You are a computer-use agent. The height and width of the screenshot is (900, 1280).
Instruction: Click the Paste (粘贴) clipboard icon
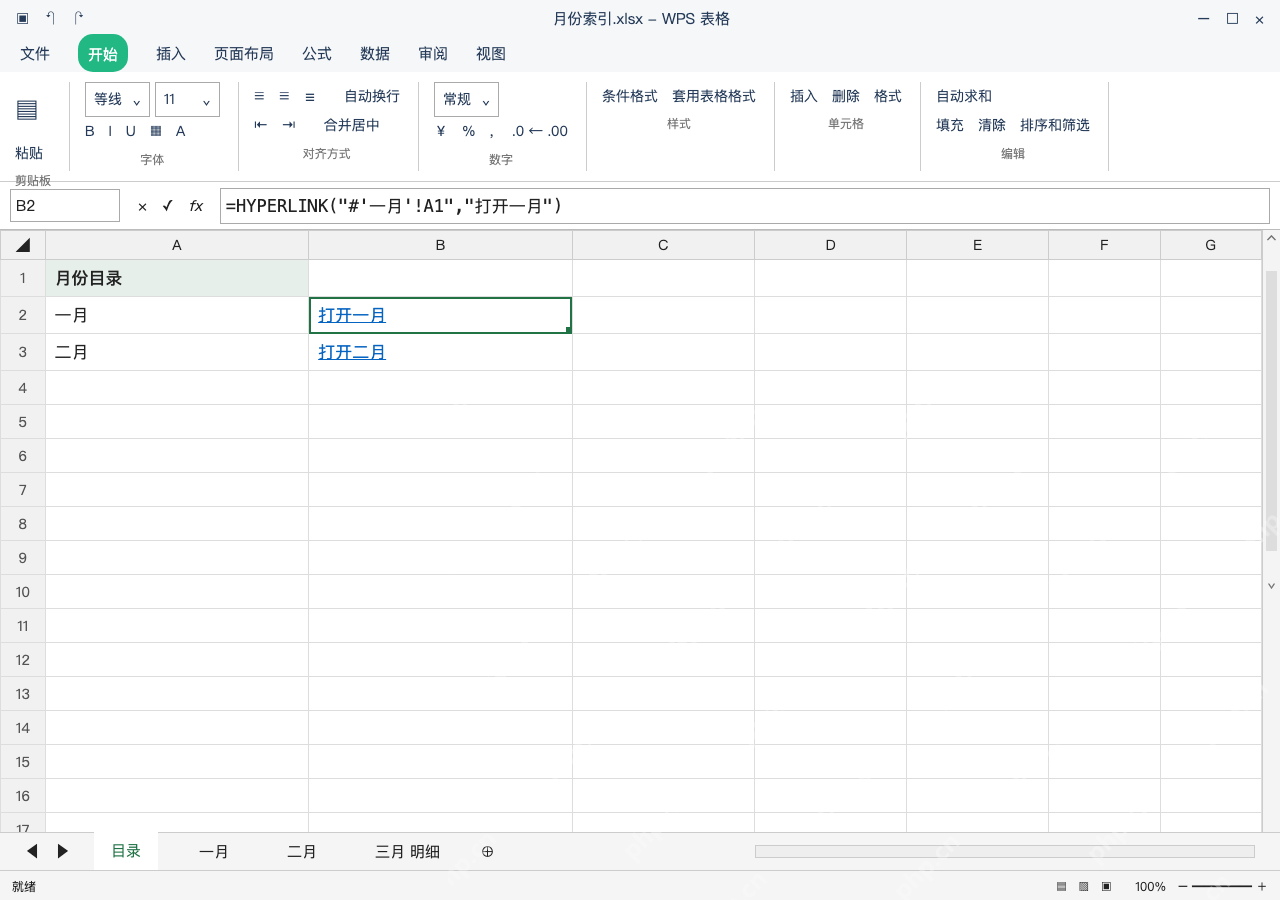click(27, 110)
